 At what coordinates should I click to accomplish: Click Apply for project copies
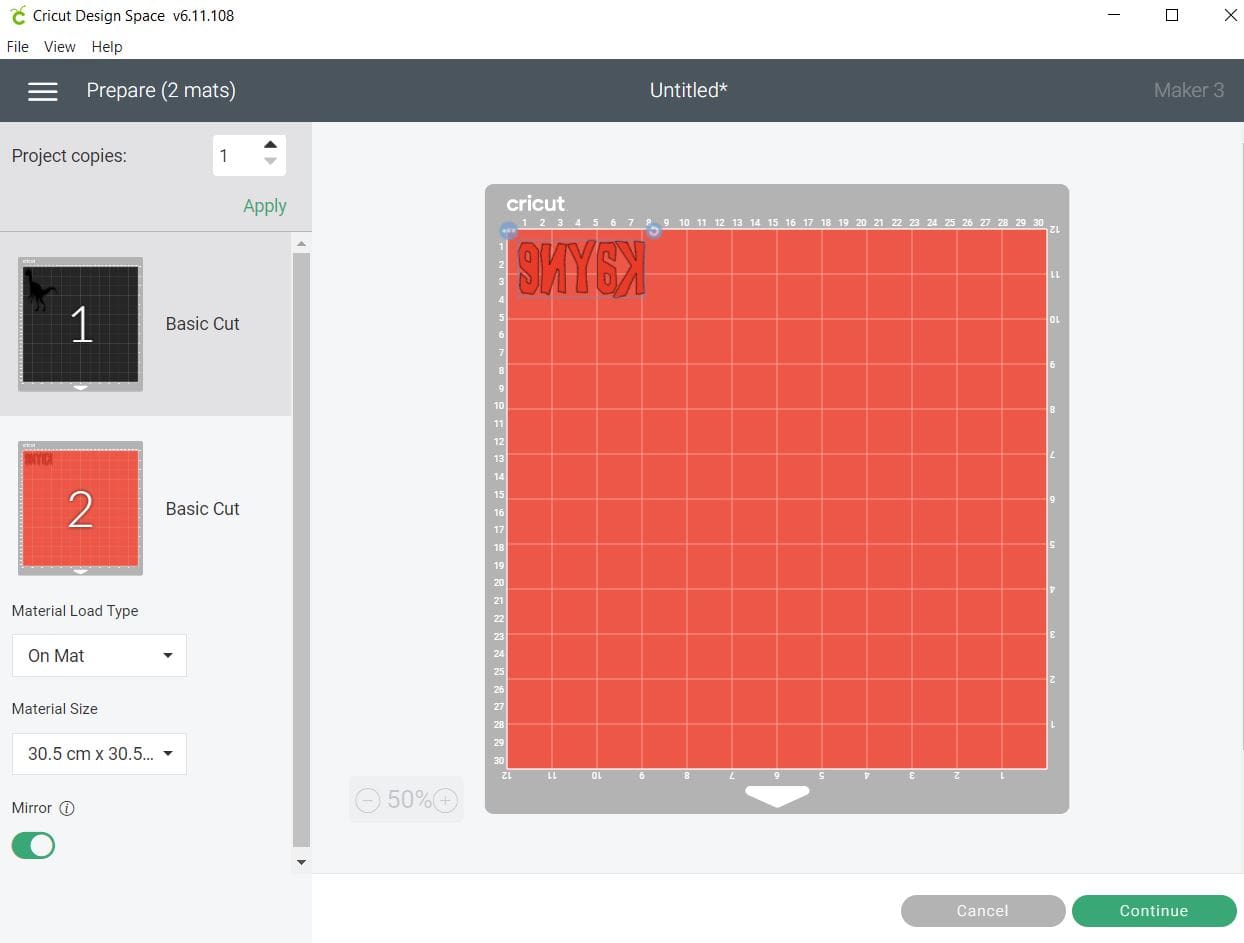(x=265, y=206)
